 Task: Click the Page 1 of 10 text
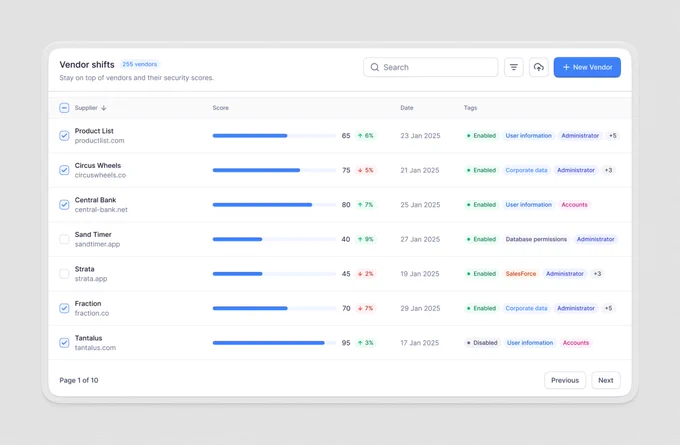coord(79,380)
